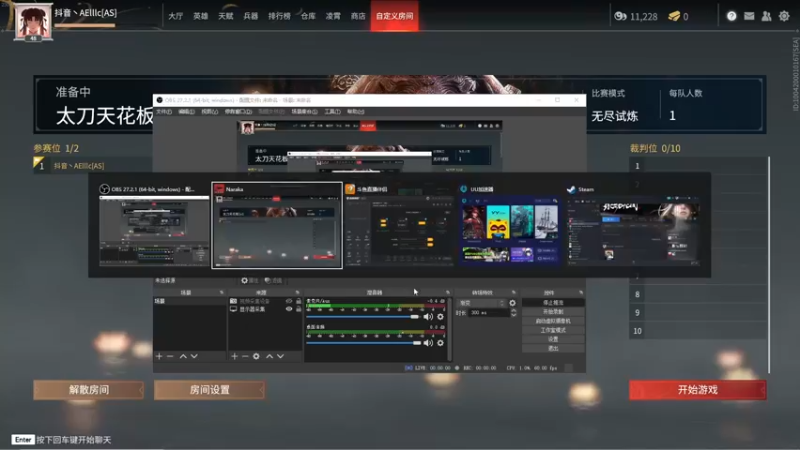
Task: Toggle visibility eye of video capture device source
Action: [x=289, y=301]
